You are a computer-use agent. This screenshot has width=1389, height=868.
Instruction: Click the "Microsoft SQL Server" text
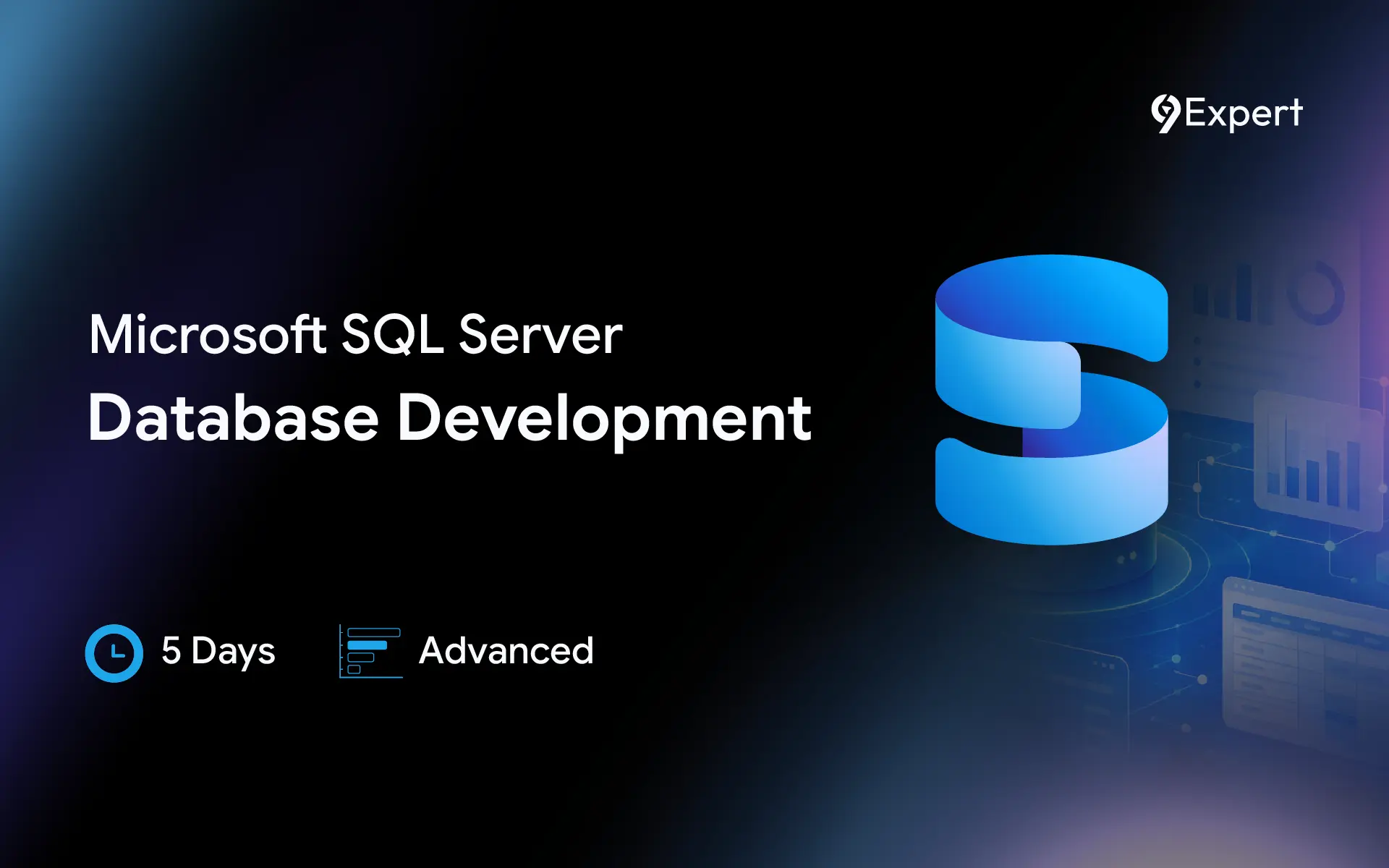[x=355, y=335]
